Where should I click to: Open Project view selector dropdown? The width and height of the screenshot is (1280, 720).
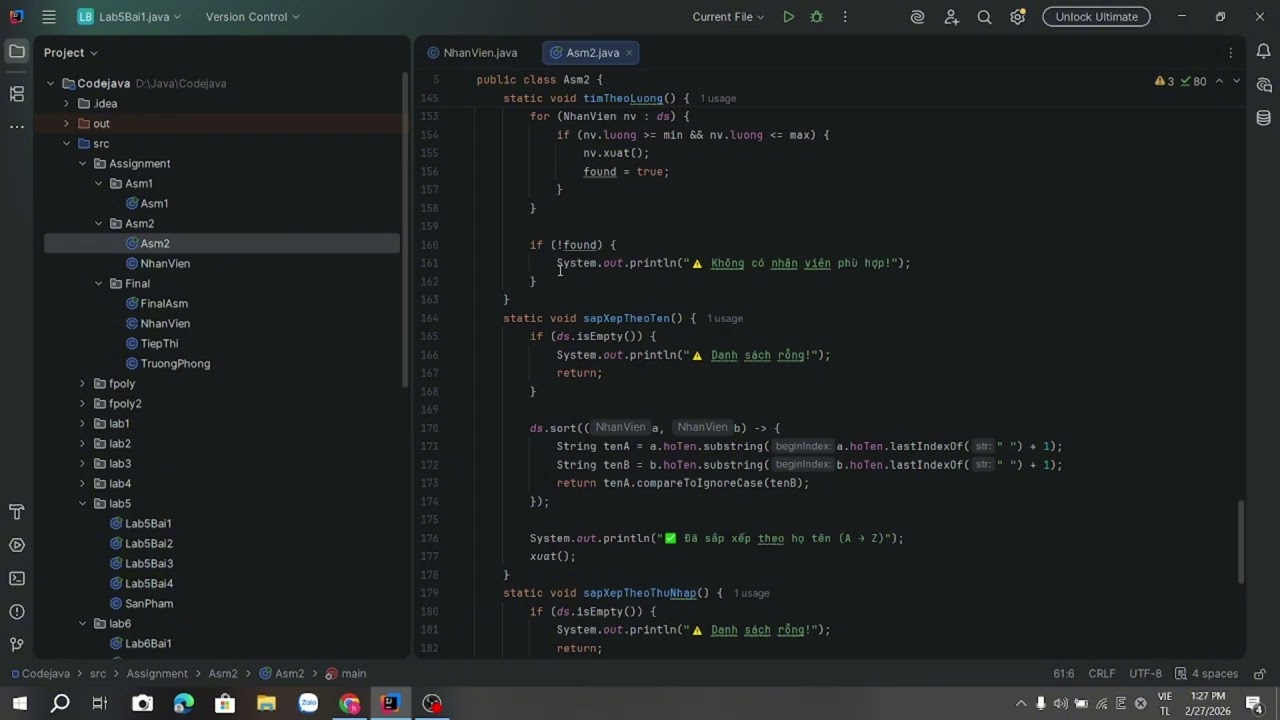coord(71,52)
